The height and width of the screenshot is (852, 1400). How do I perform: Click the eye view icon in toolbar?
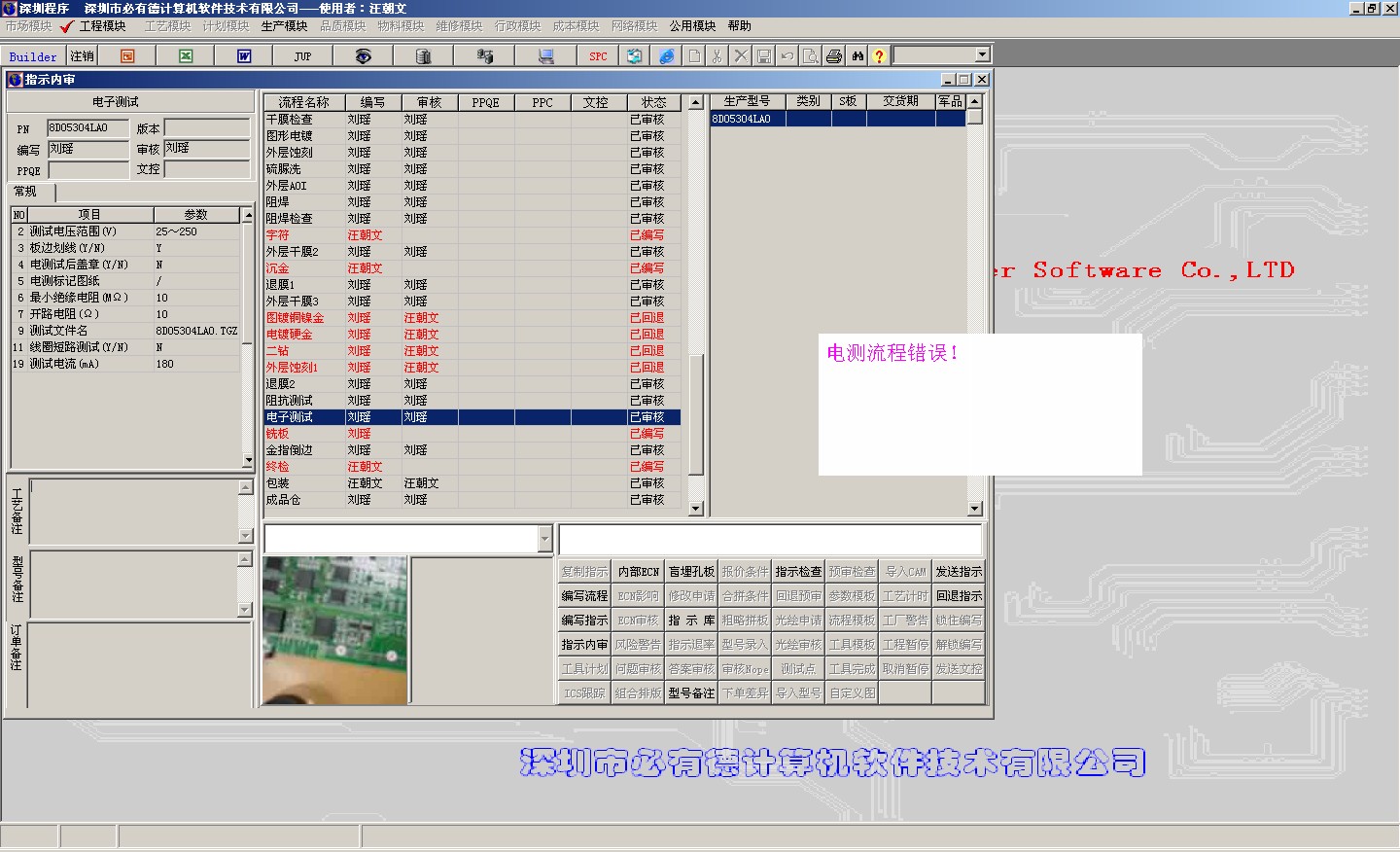(363, 56)
